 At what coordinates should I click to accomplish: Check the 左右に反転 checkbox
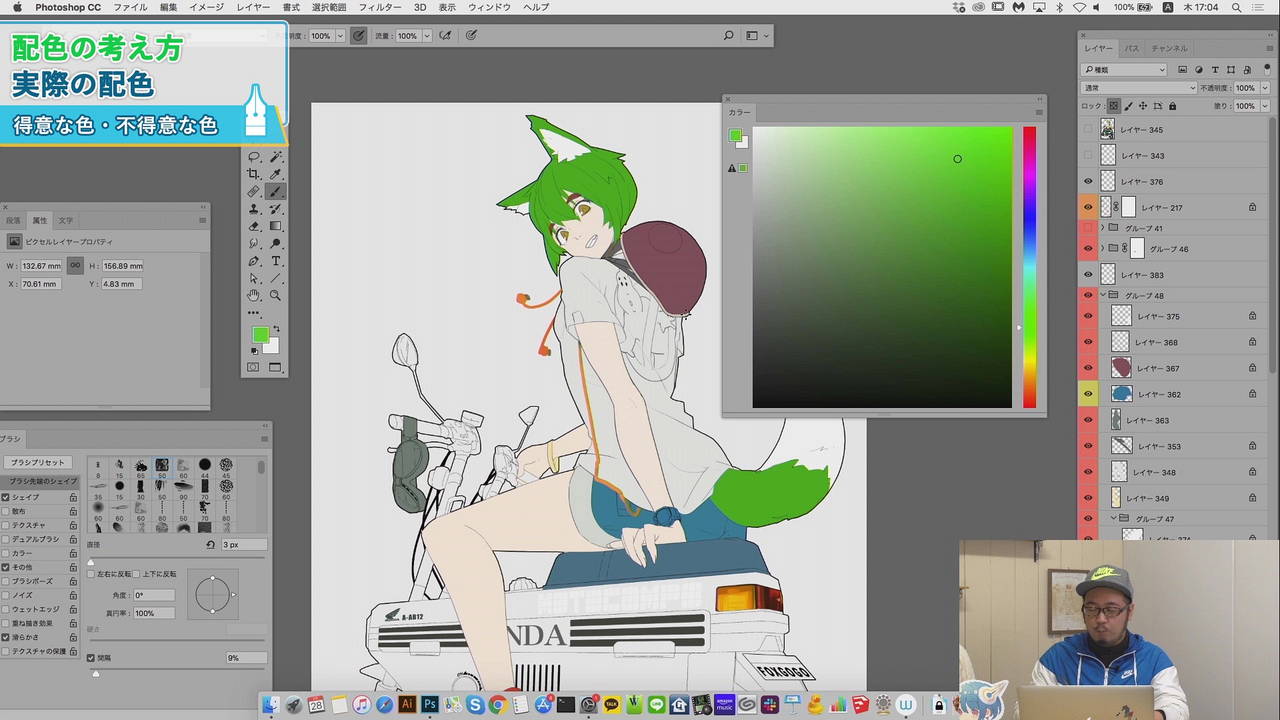pyautogui.click(x=91, y=574)
